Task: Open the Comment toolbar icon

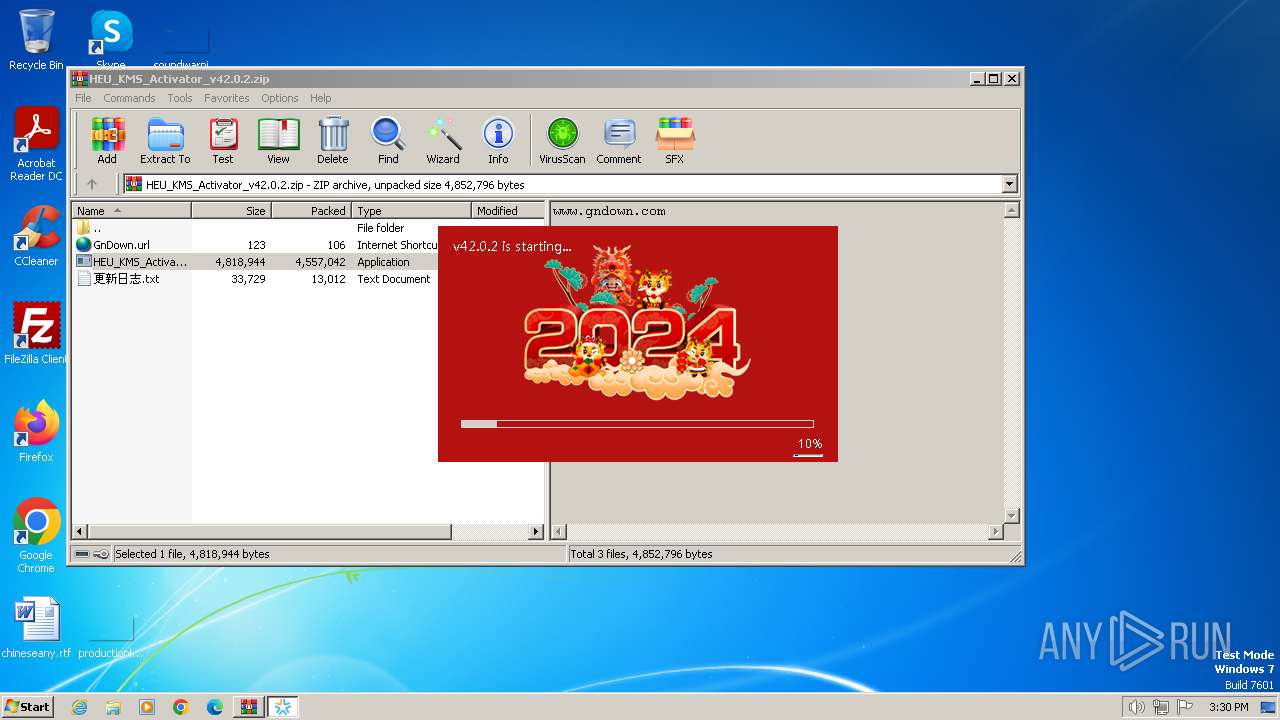Action: tap(619, 140)
